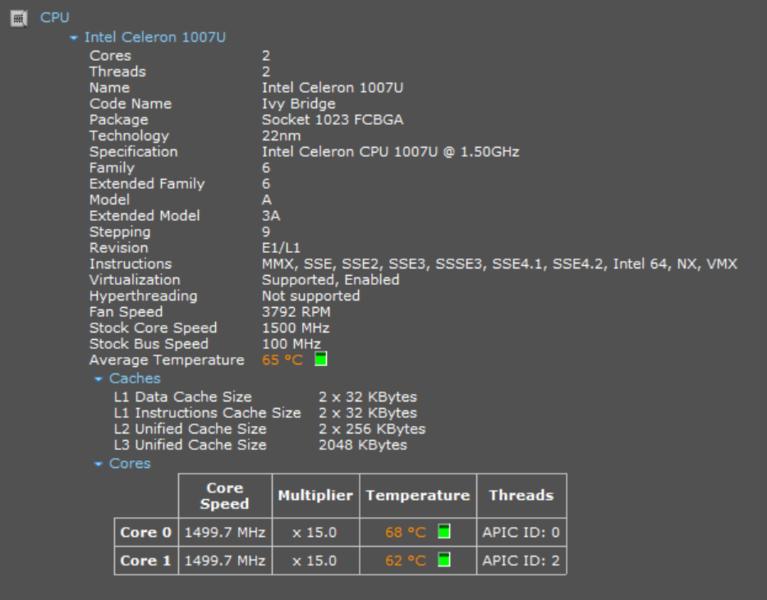Select the L2 Unified Cache value 2 x 256 KBytes
Image resolution: width=767 pixels, height=600 pixels.
pos(372,429)
